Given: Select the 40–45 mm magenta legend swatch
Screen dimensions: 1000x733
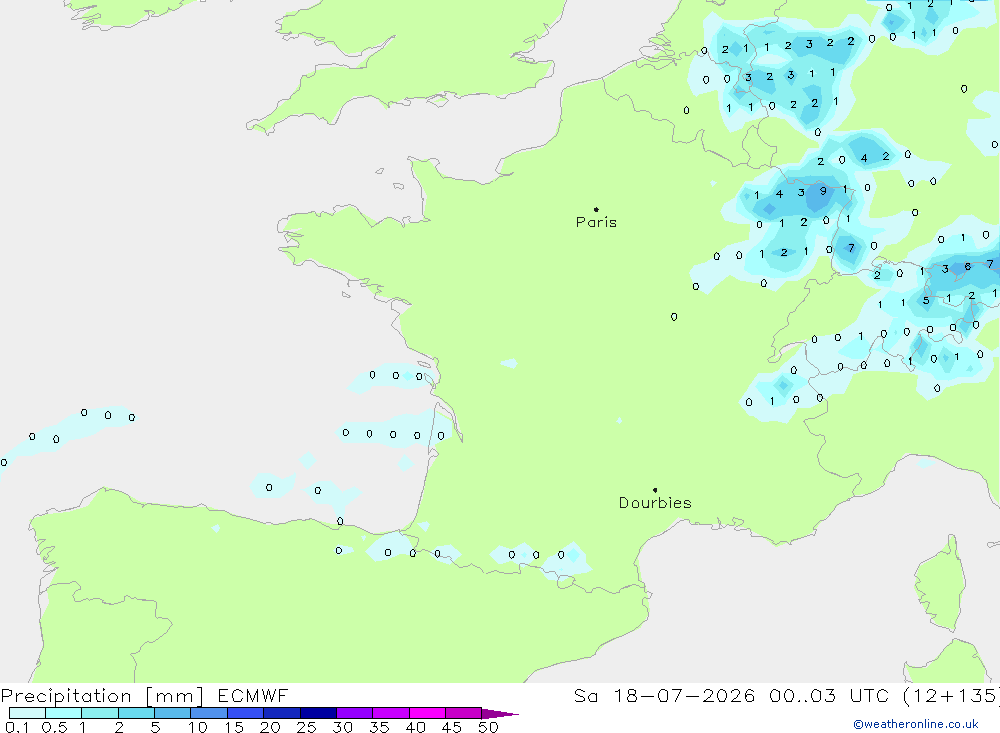Looking at the screenshot, I should pos(427,713).
